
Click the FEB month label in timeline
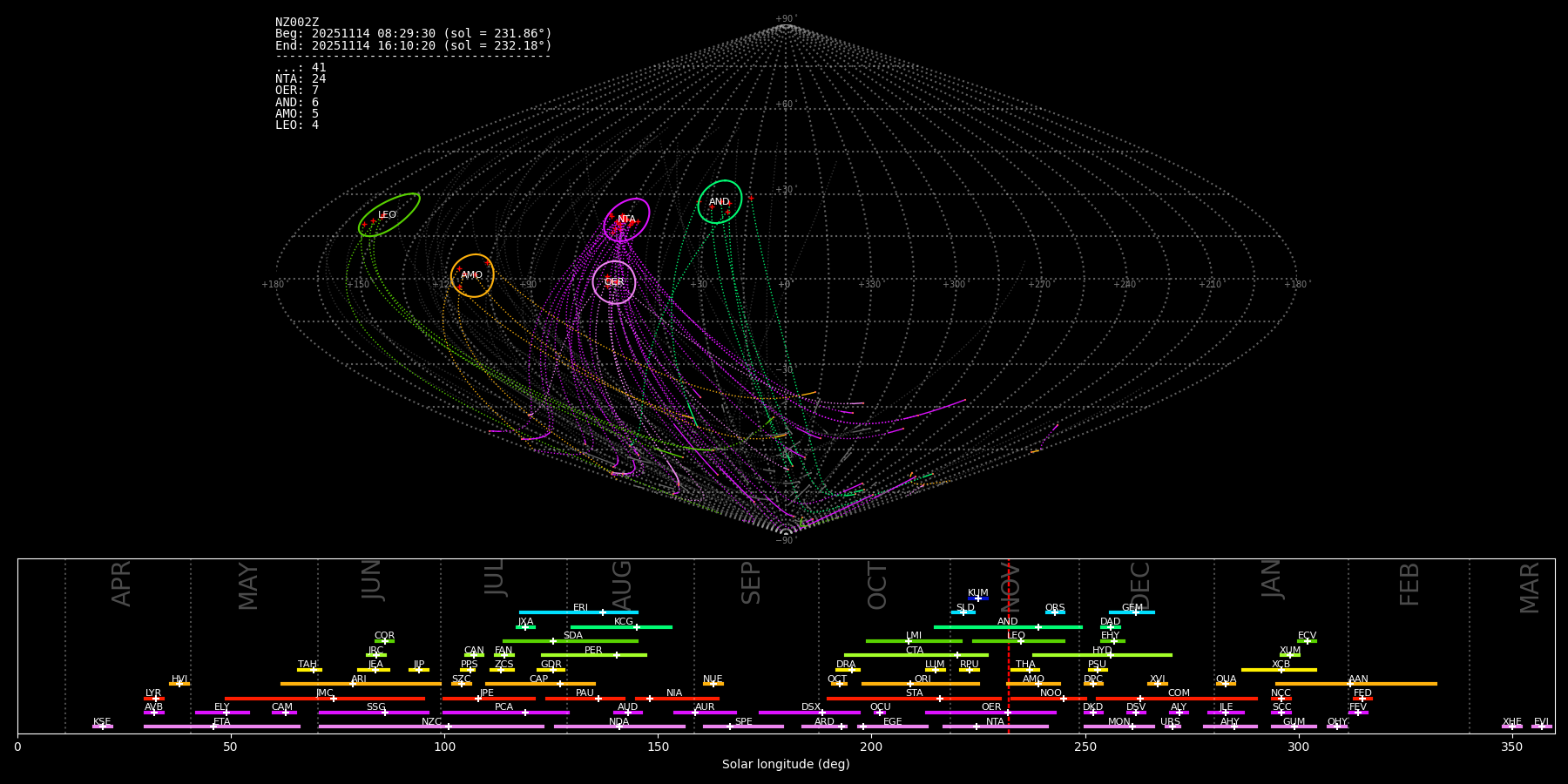point(1409,585)
